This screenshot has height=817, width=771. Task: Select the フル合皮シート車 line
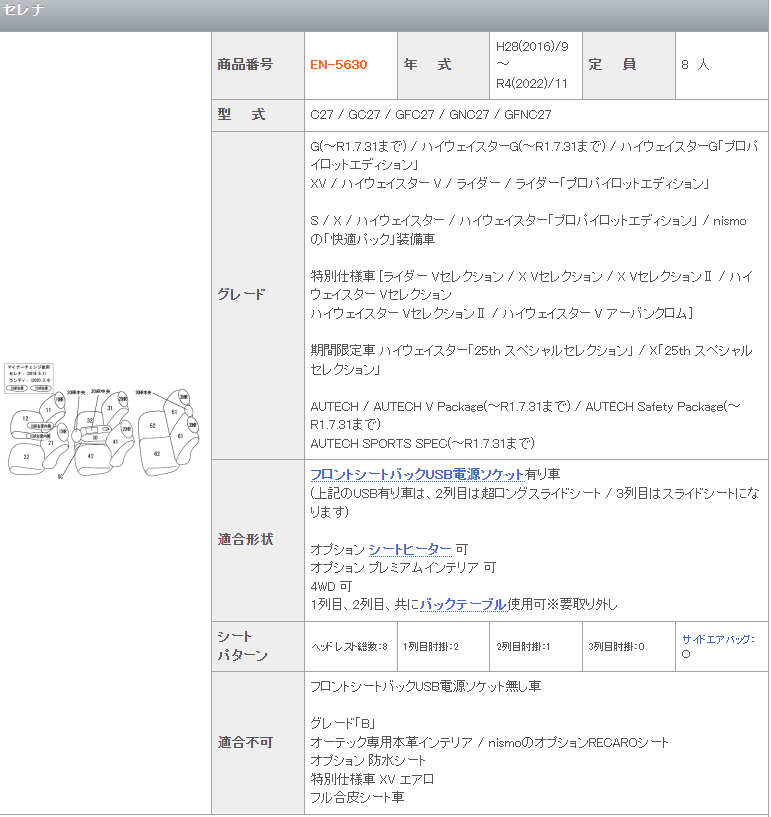point(357,798)
